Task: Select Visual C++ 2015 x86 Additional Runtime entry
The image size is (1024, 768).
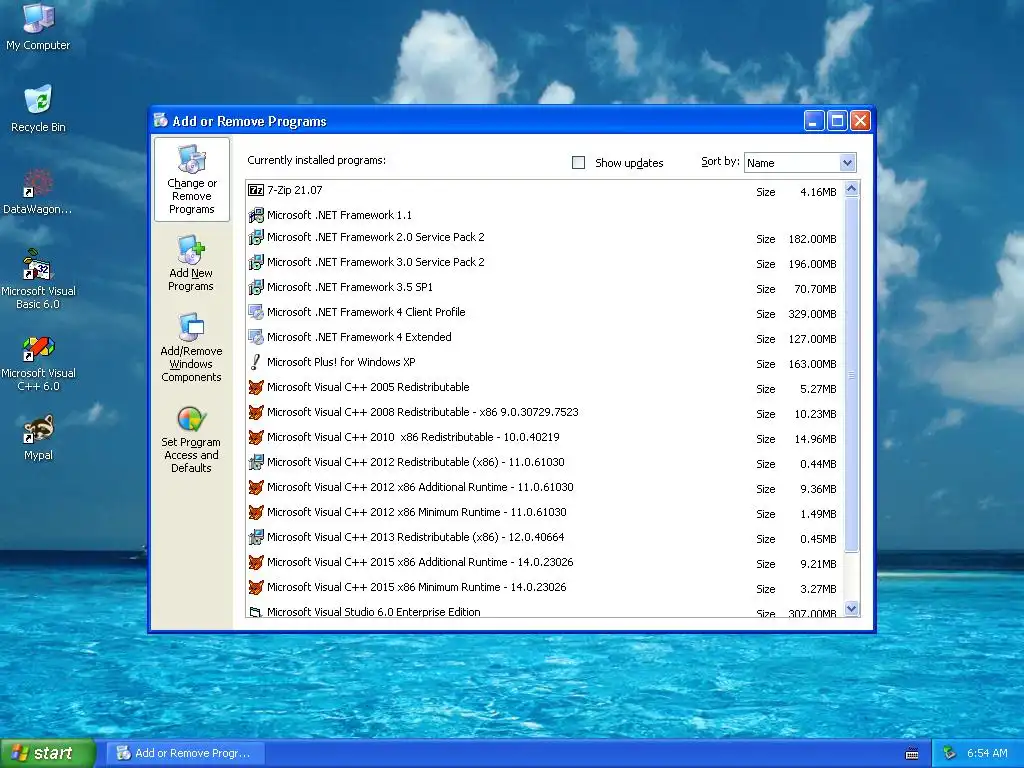Action: (x=420, y=562)
